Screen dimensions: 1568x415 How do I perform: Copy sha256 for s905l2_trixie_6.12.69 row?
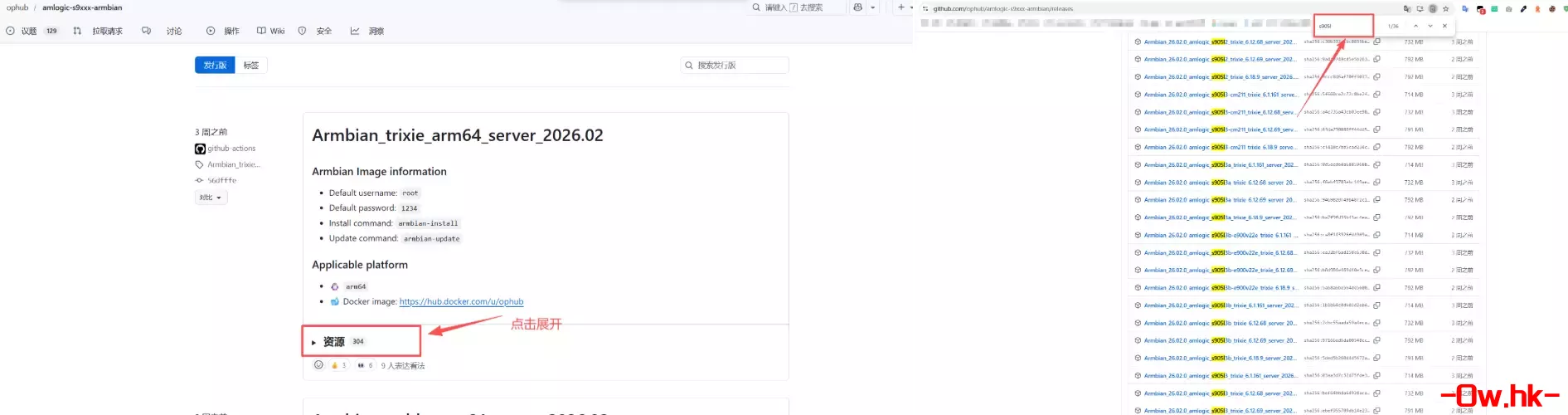[1376, 59]
